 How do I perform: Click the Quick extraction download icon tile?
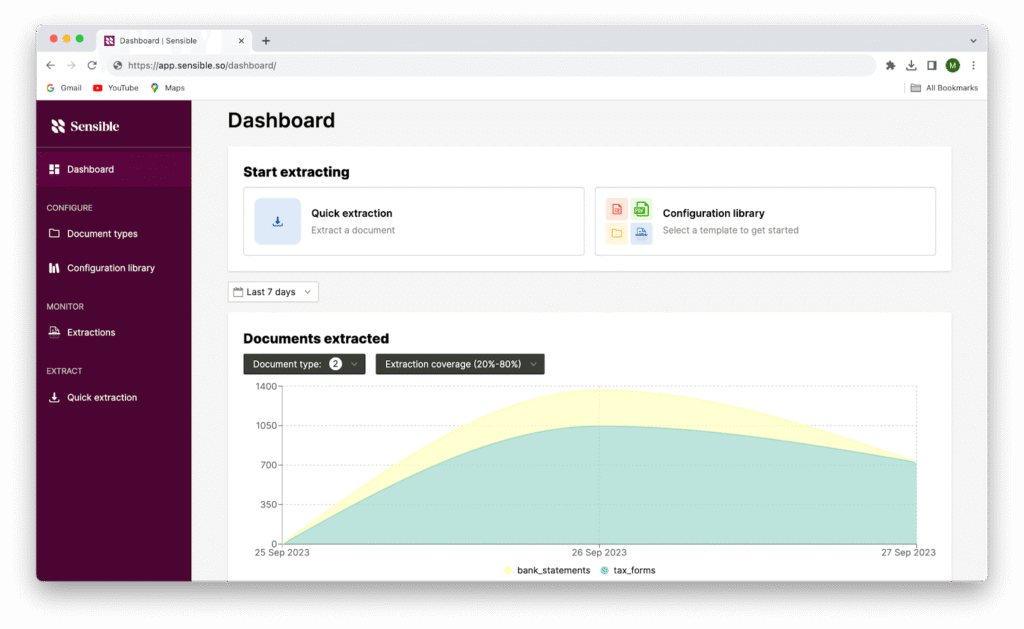click(277, 221)
